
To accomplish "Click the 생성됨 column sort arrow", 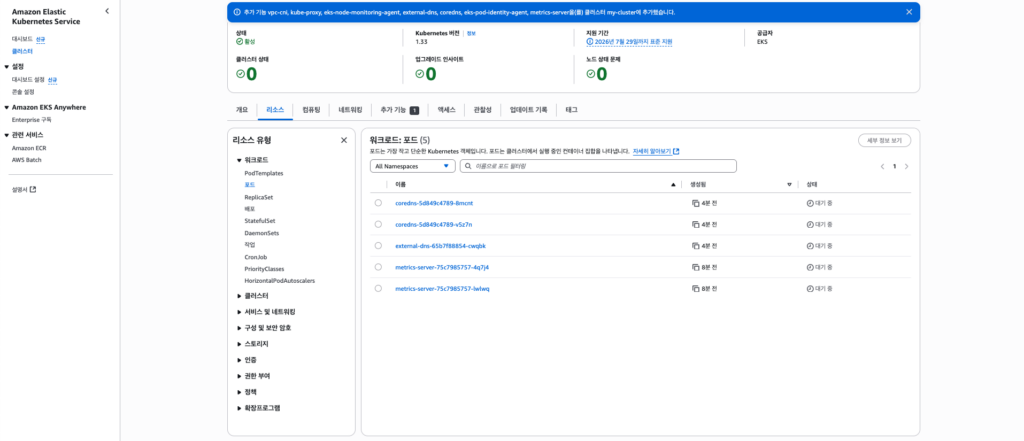I will click(x=789, y=185).
